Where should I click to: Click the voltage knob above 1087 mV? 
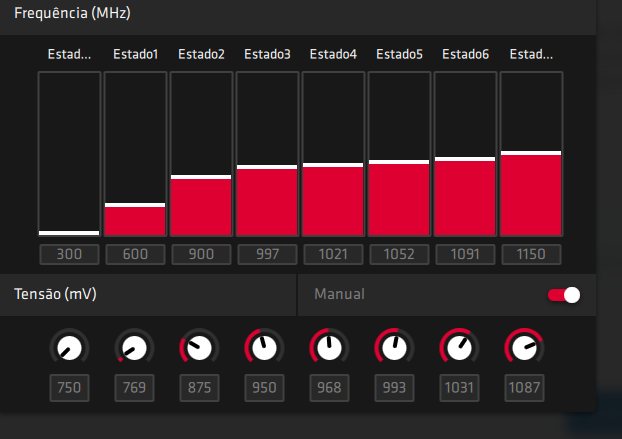point(524,348)
